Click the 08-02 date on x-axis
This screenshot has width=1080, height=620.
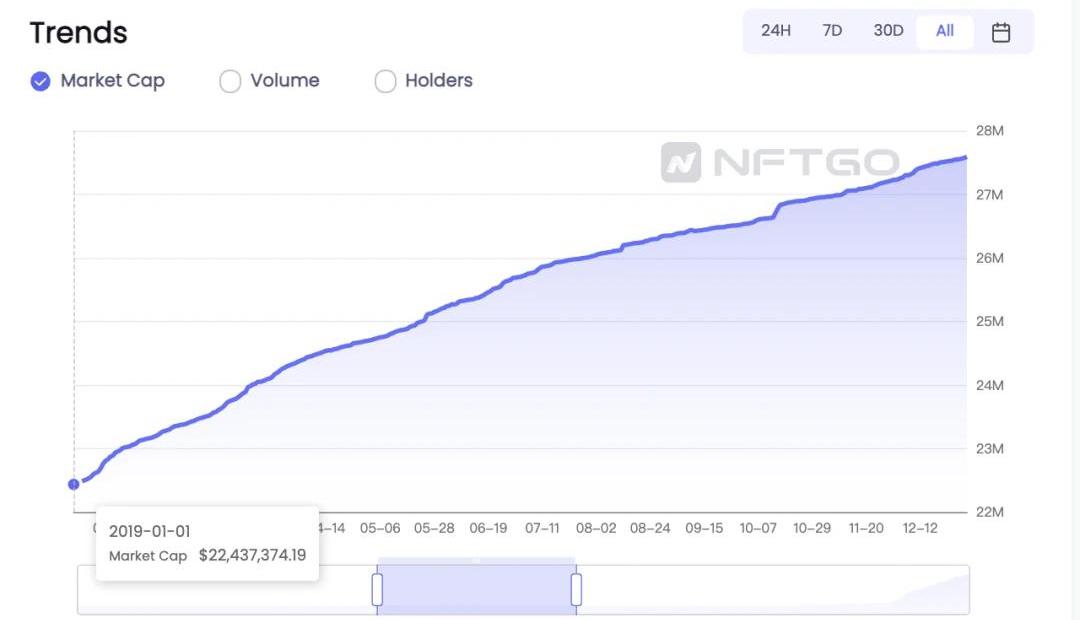596,528
